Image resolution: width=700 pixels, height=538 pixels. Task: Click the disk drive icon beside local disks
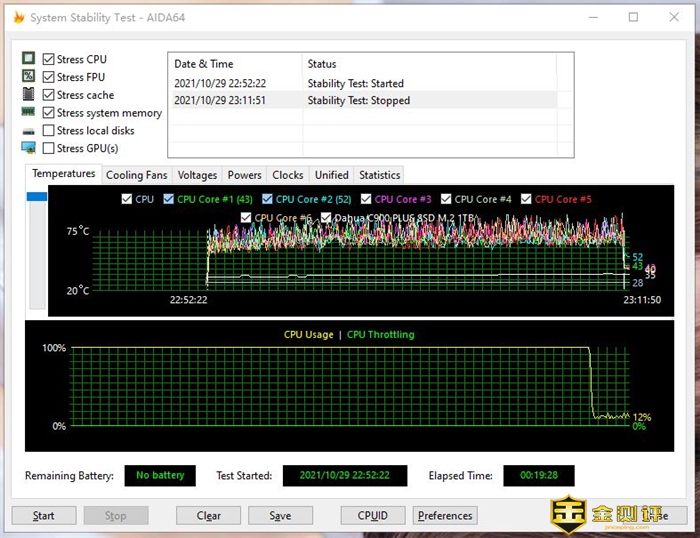click(28, 131)
